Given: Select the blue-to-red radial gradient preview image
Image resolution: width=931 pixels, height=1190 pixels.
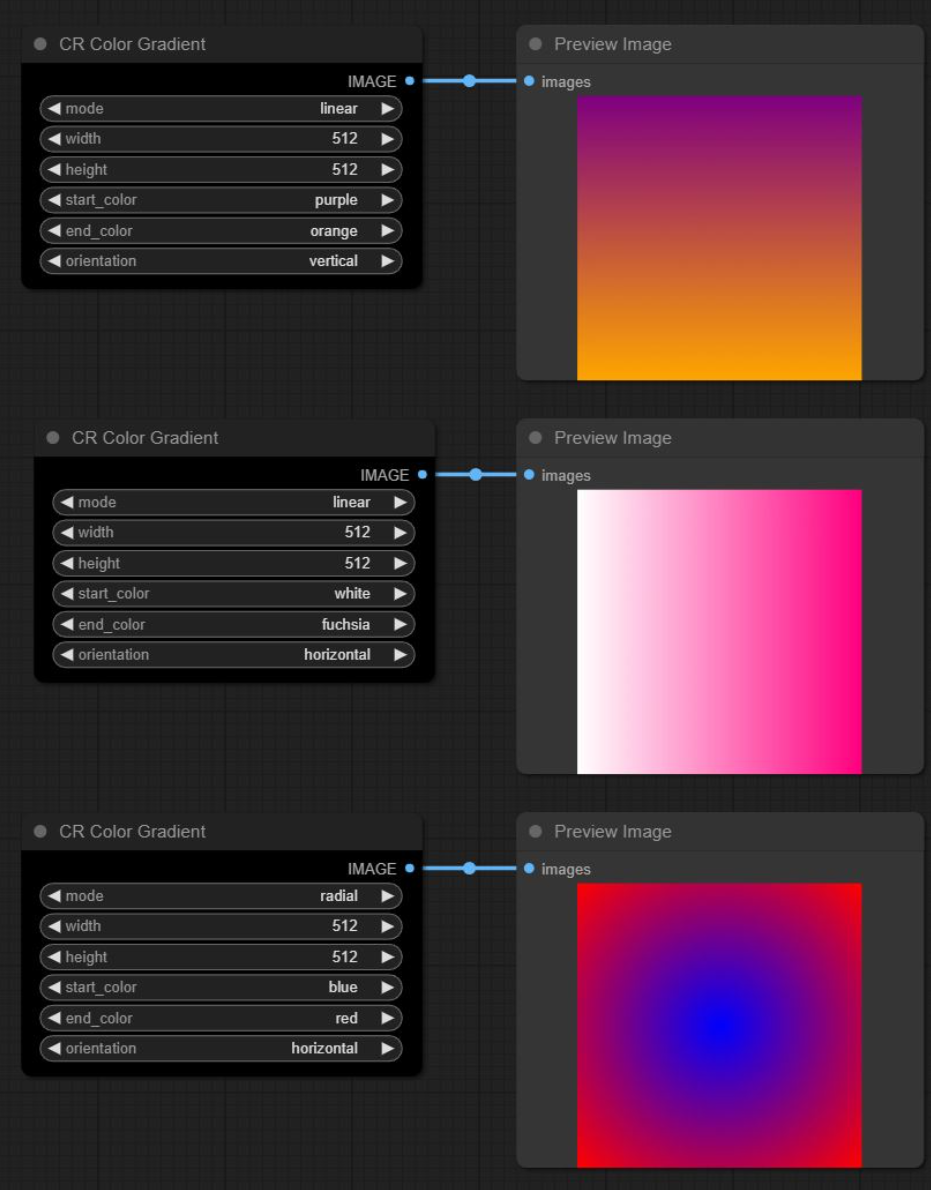Looking at the screenshot, I should [719, 1025].
